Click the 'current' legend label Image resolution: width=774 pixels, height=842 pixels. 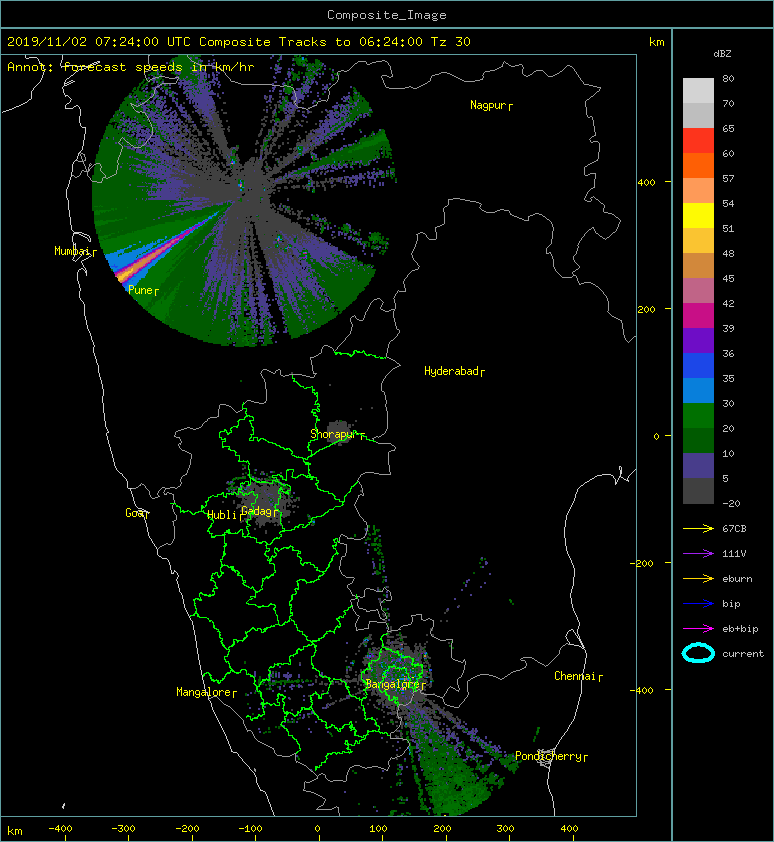(743, 654)
